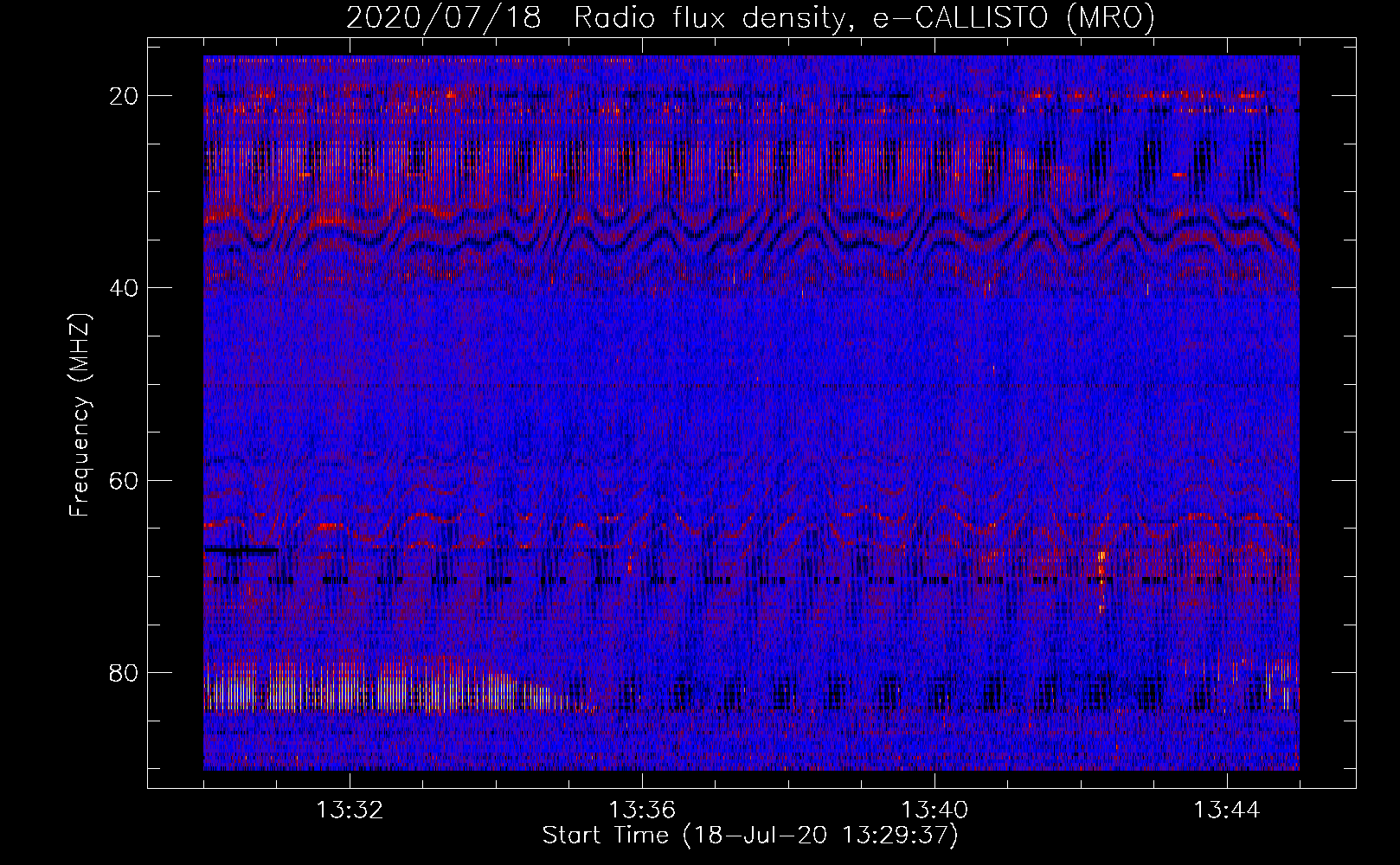
Task: Click the 13:36 time tick label
Action: 642,811
